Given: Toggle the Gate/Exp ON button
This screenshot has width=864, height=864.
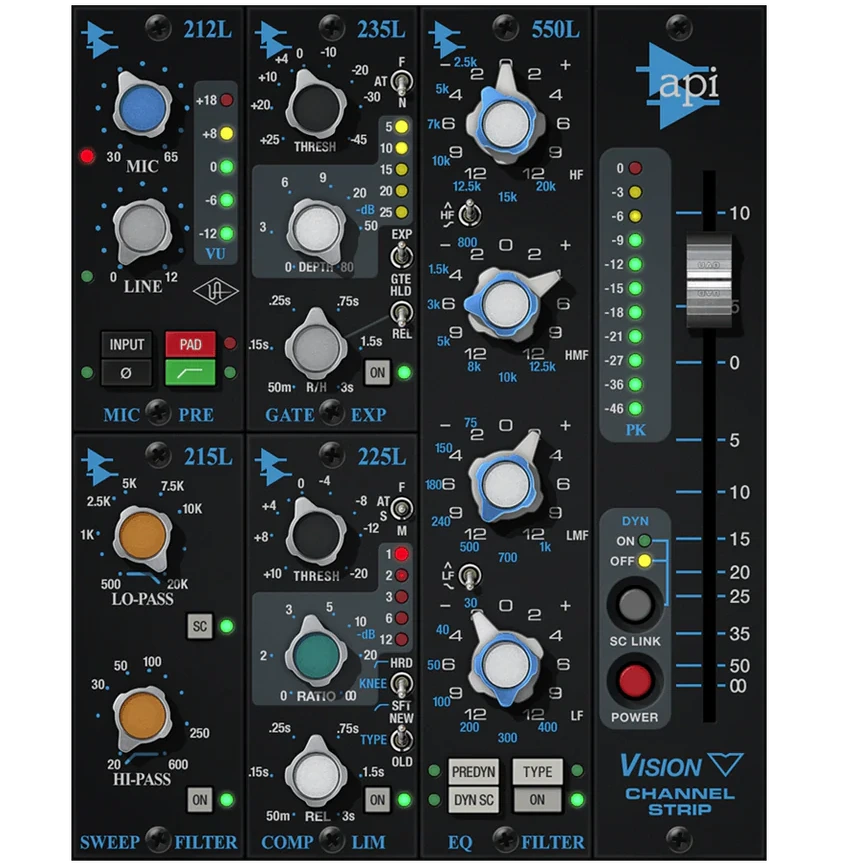Looking at the screenshot, I should 377,372.
